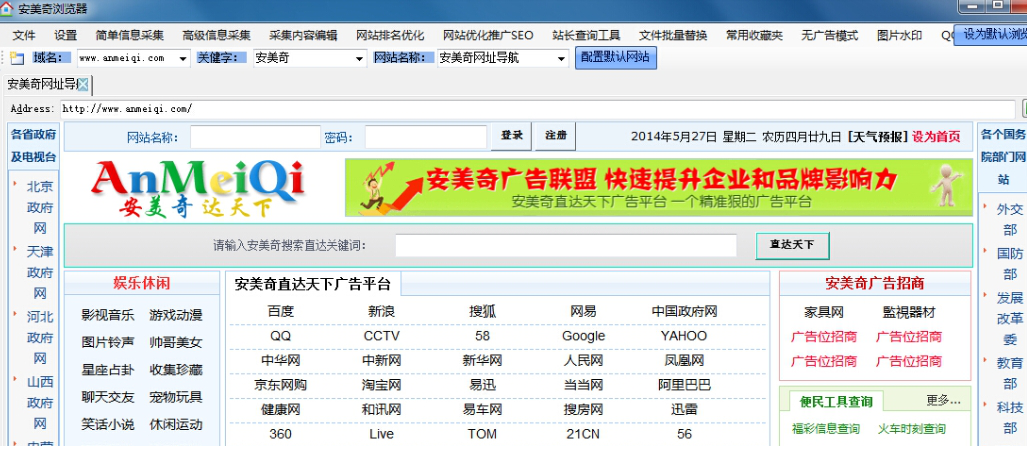Viewport: 1027px width, 463px height.
Task: Open the CCTV link
Action: pos(381,336)
